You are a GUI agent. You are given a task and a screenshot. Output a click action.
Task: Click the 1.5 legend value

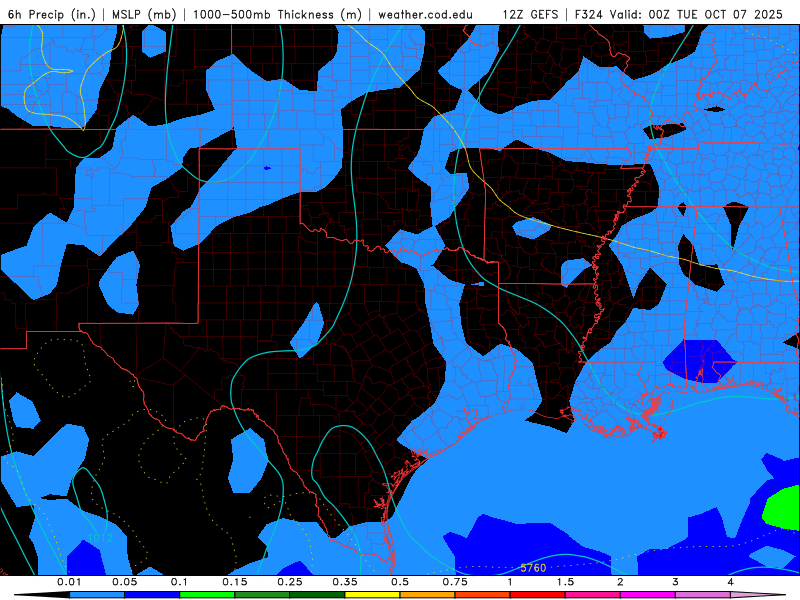point(565,582)
